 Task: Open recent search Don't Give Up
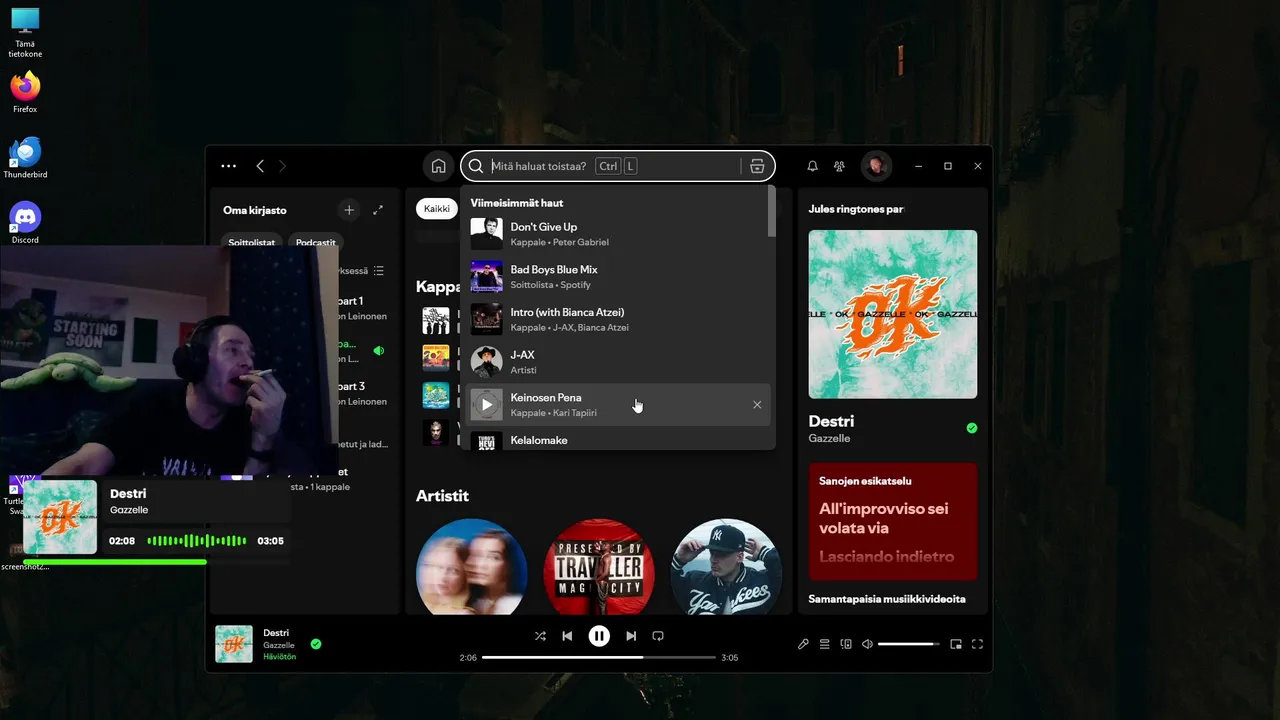coord(618,234)
